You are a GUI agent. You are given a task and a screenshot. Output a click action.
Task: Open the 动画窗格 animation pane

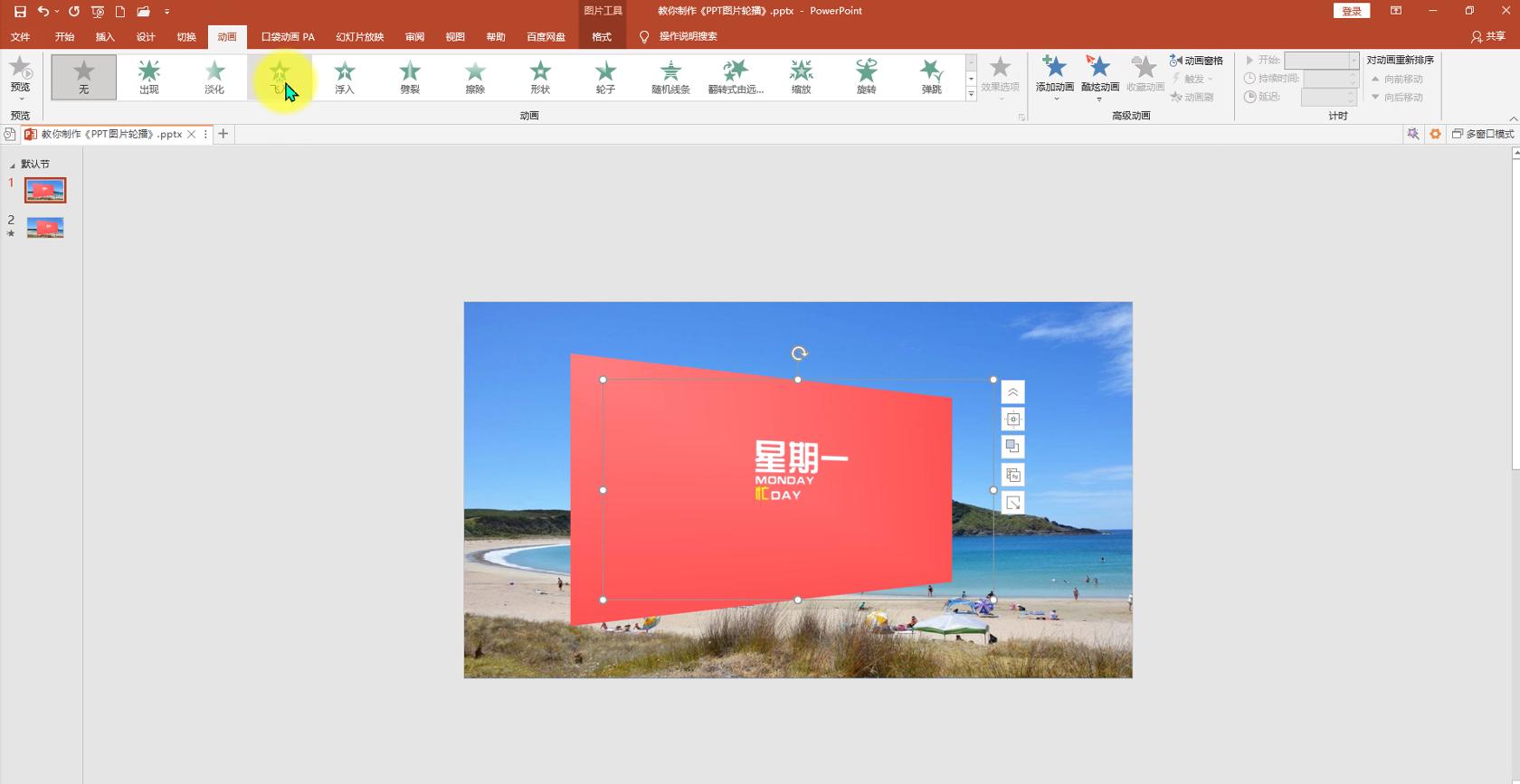[1196, 61]
